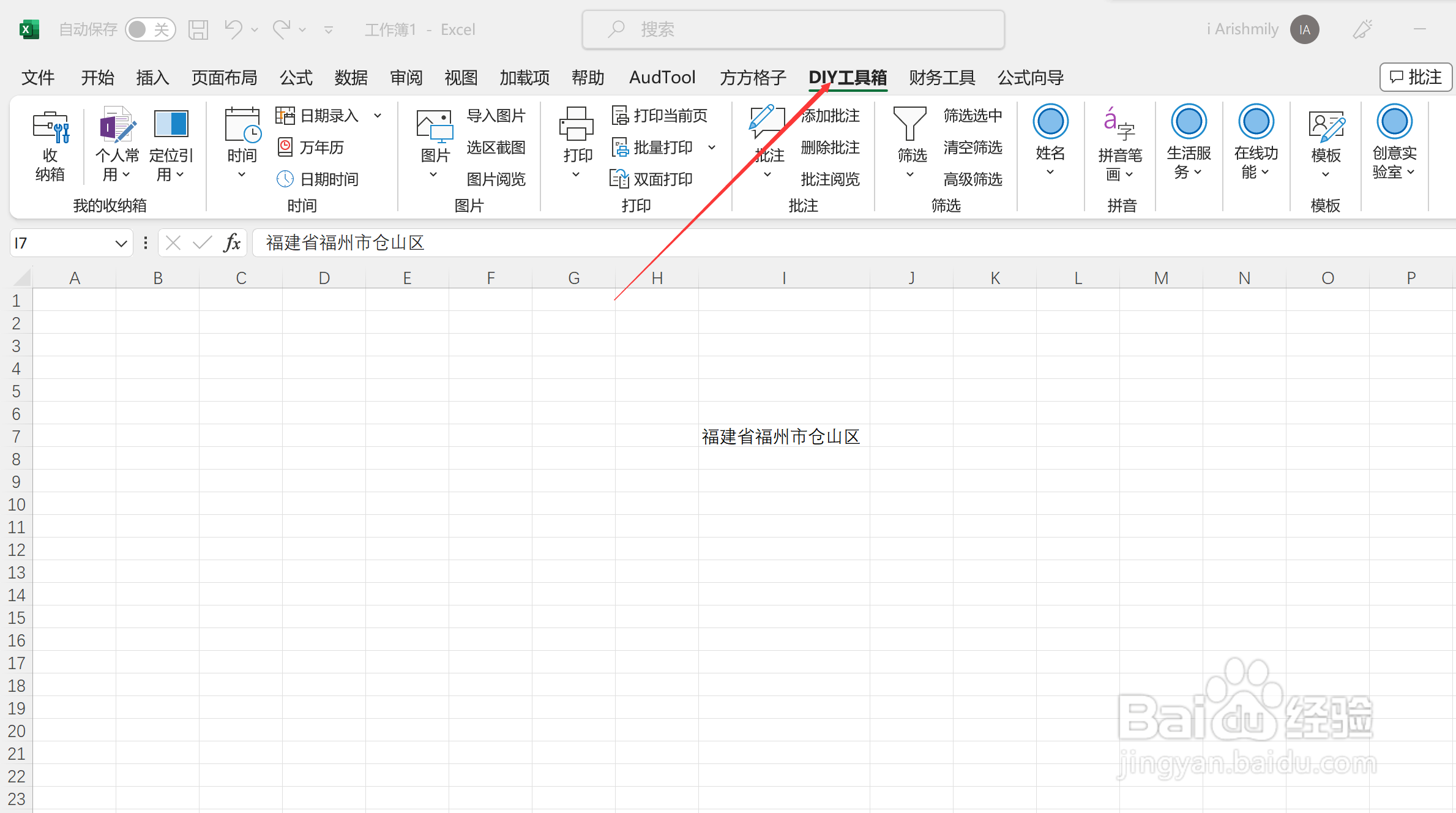
Task: Click the Excel app logo
Action: click(29, 29)
